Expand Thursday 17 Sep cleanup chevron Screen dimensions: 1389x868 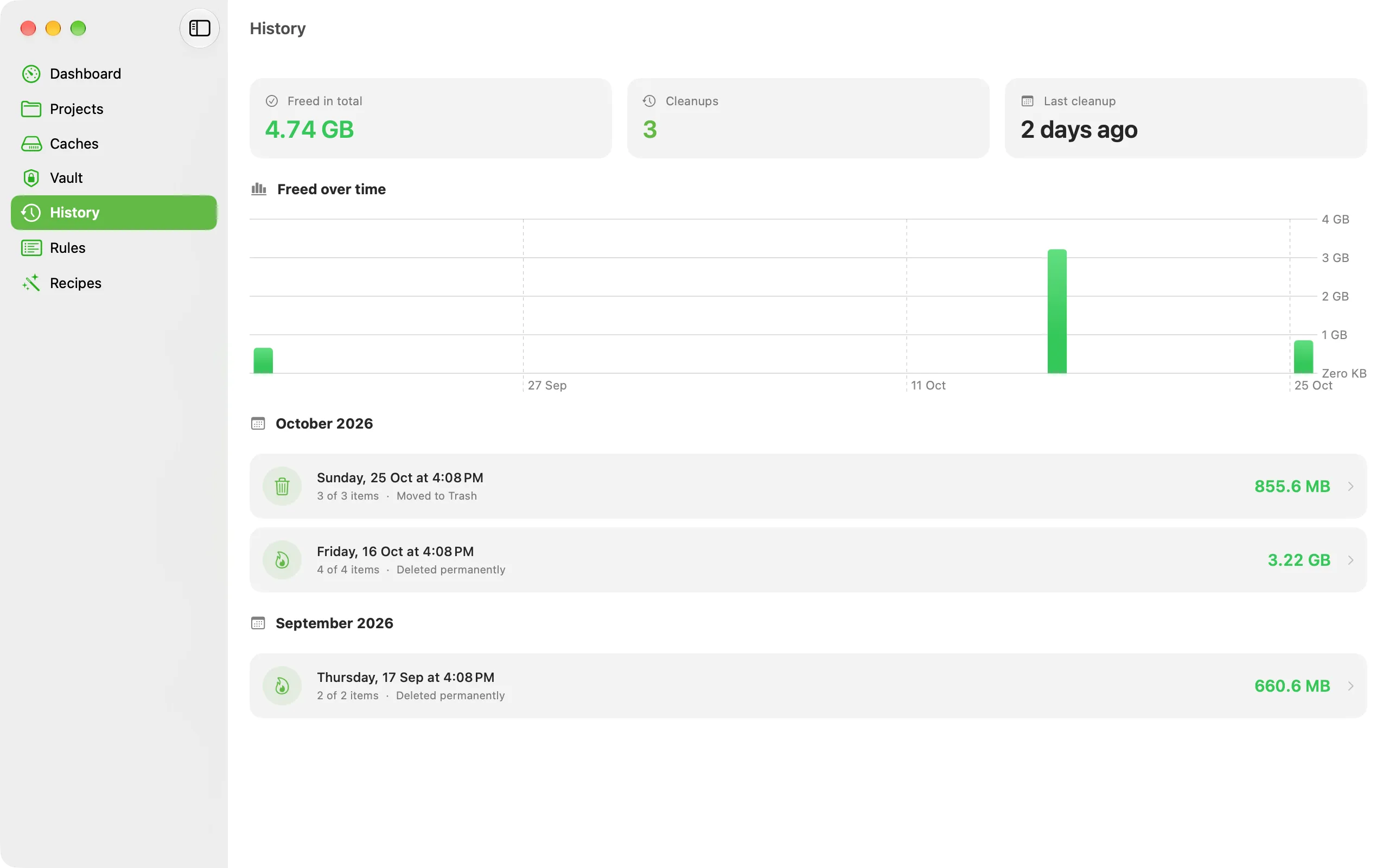[1350, 685]
